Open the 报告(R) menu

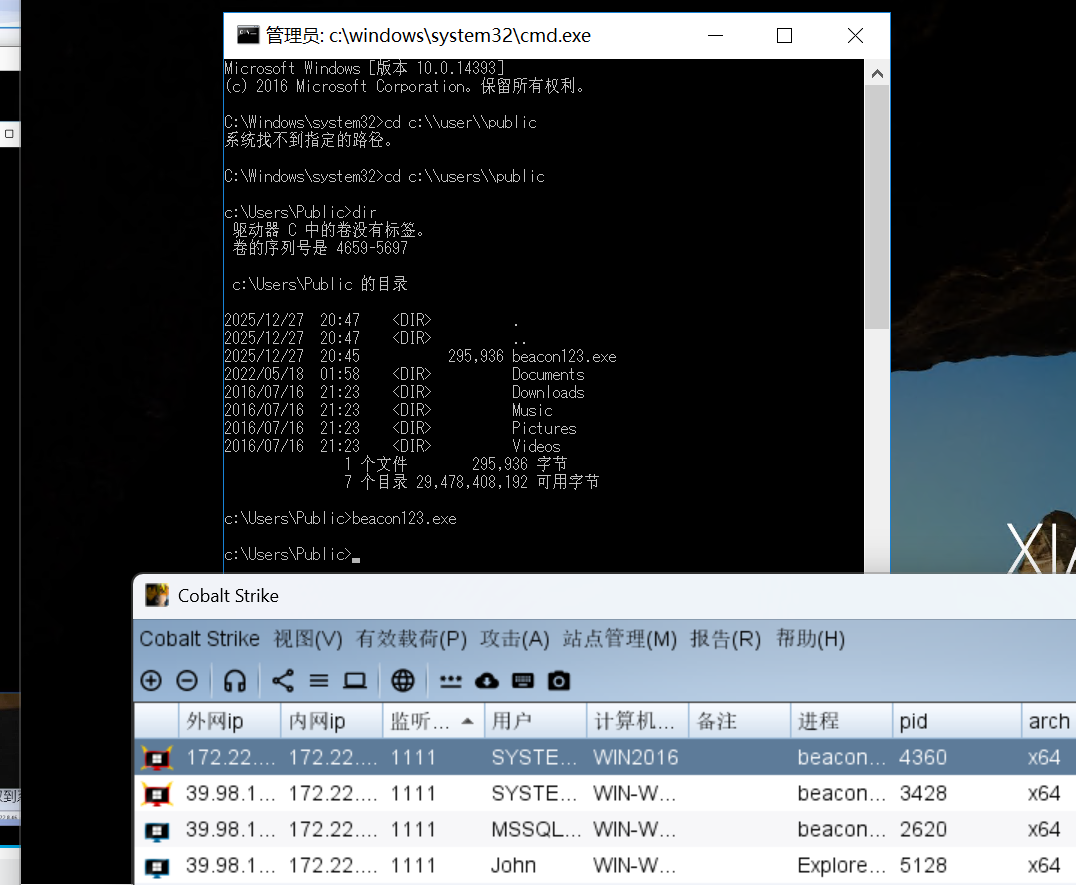725,639
